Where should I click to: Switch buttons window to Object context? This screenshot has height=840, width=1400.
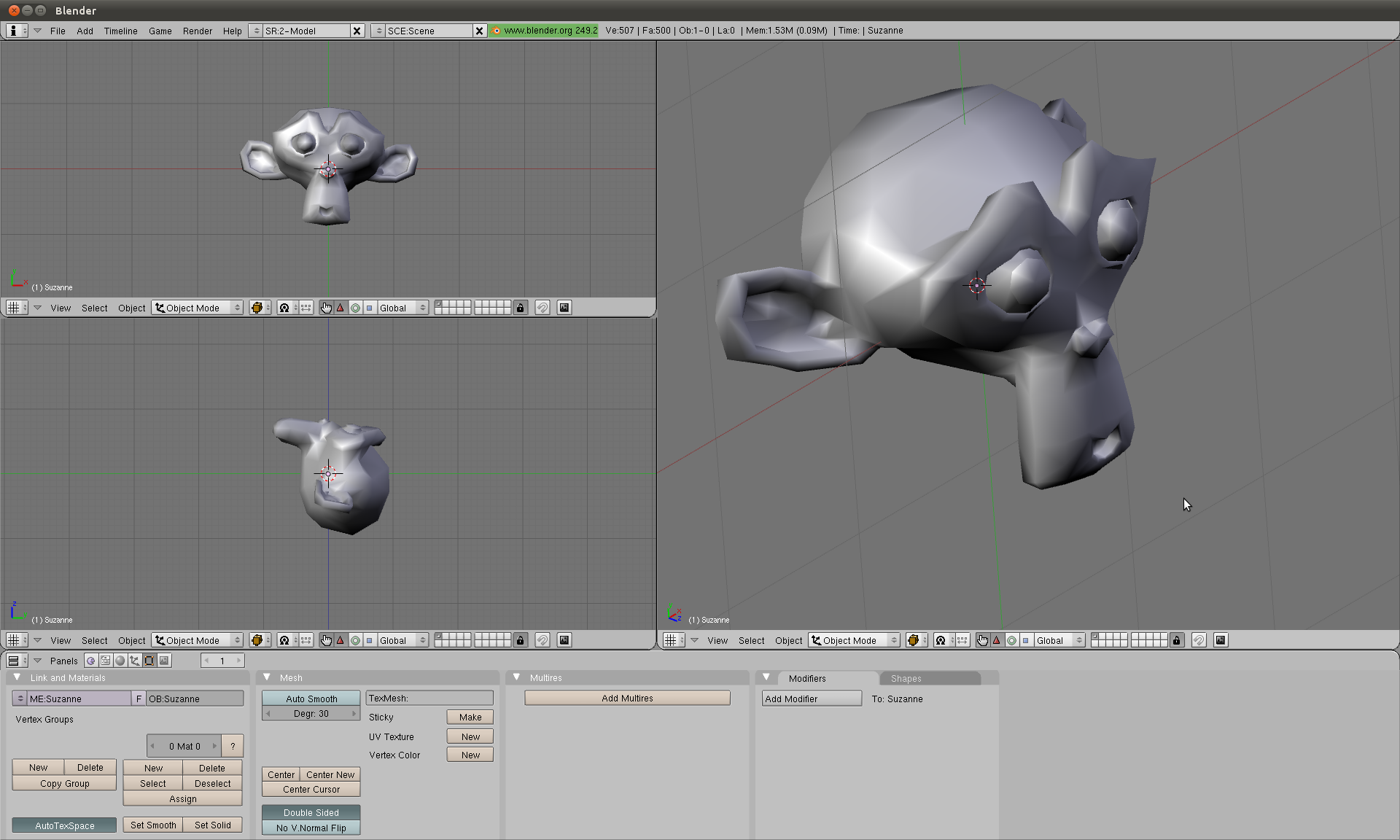(x=135, y=661)
